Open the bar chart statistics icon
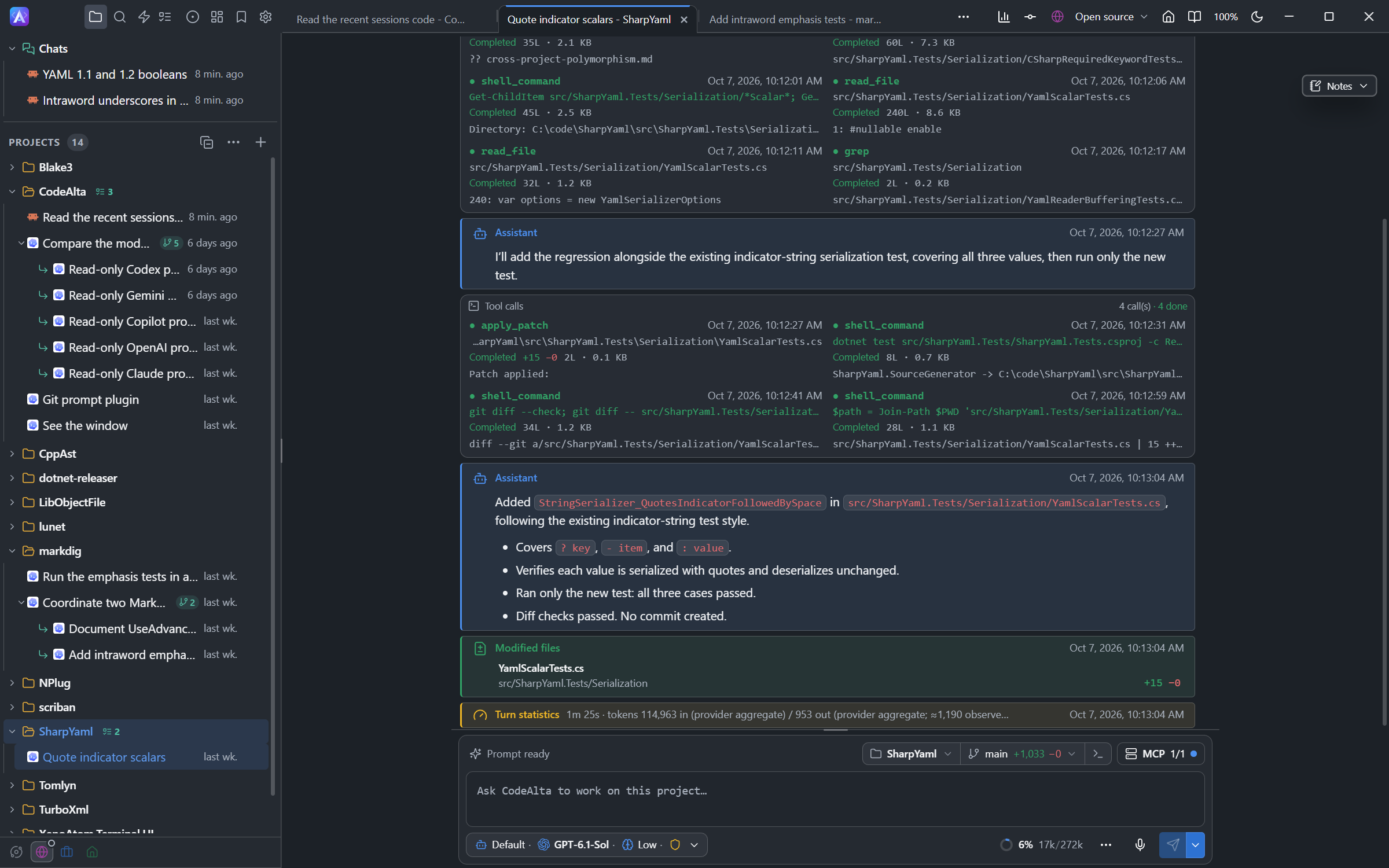The image size is (1389, 868). [x=1004, y=17]
